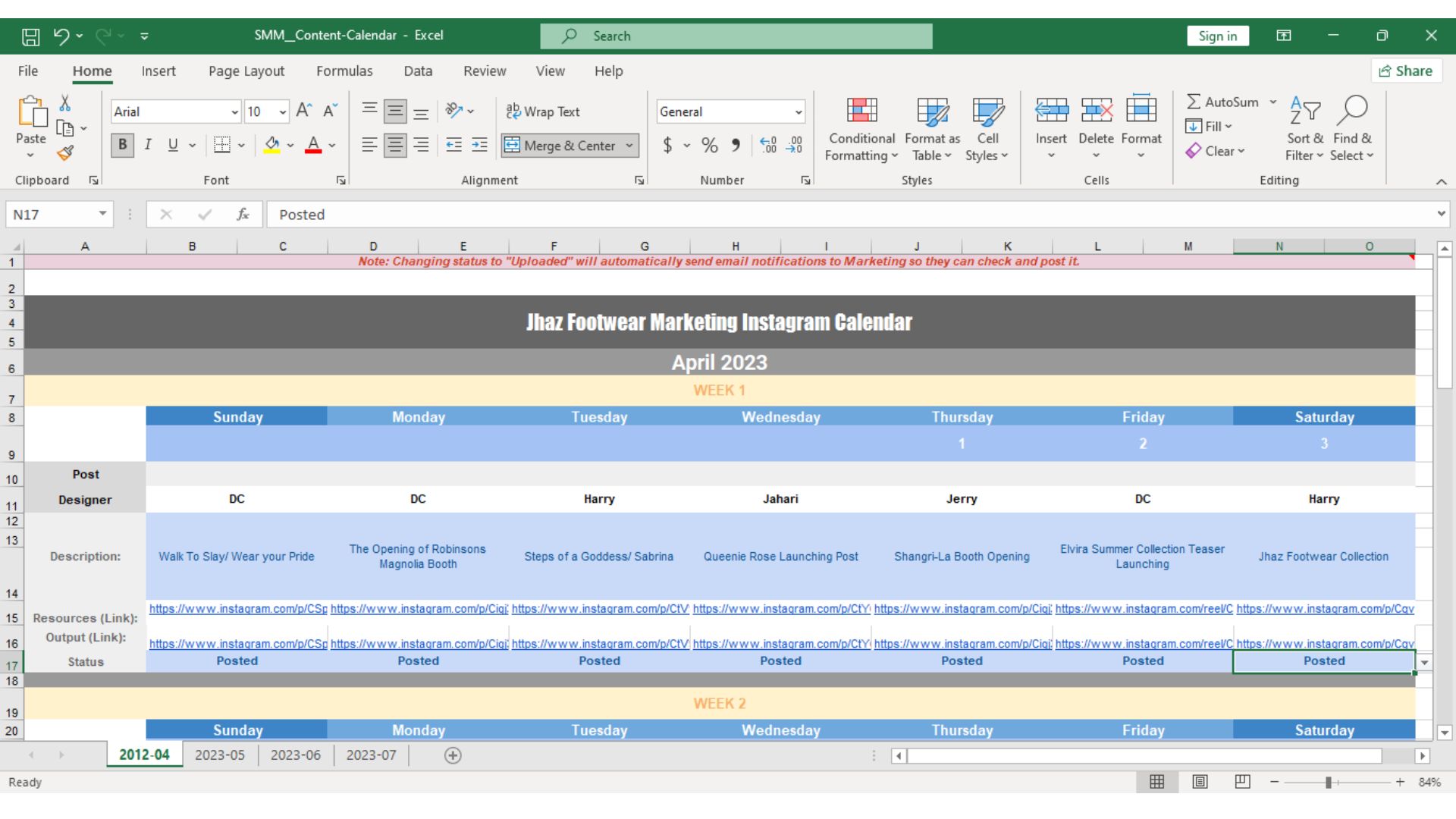Click Insert Function fx icon
This screenshot has width=1456, height=819.
(x=243, y=215)
